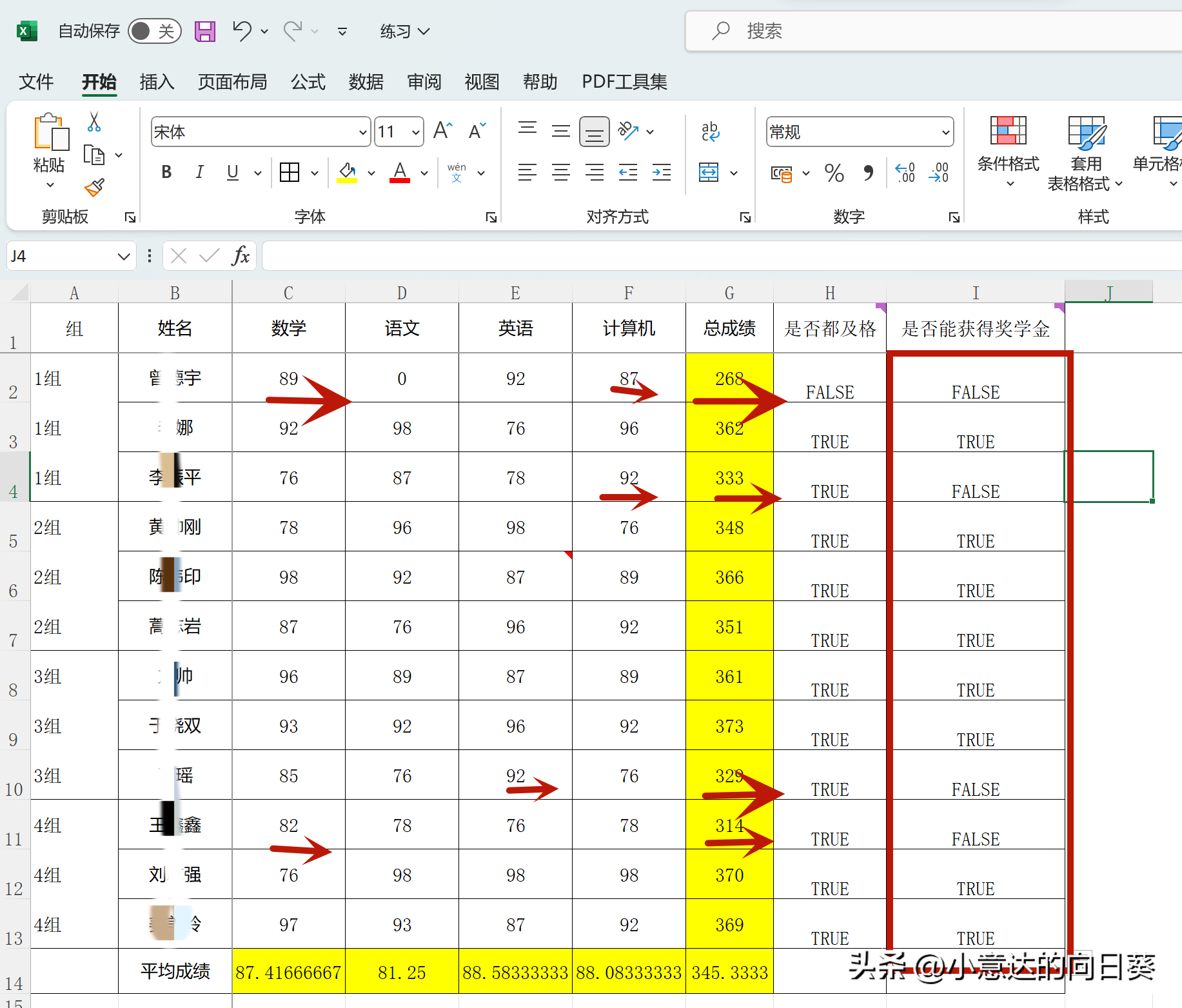
Task: Click the Orientation text angle icon
Action: [628, 131]
